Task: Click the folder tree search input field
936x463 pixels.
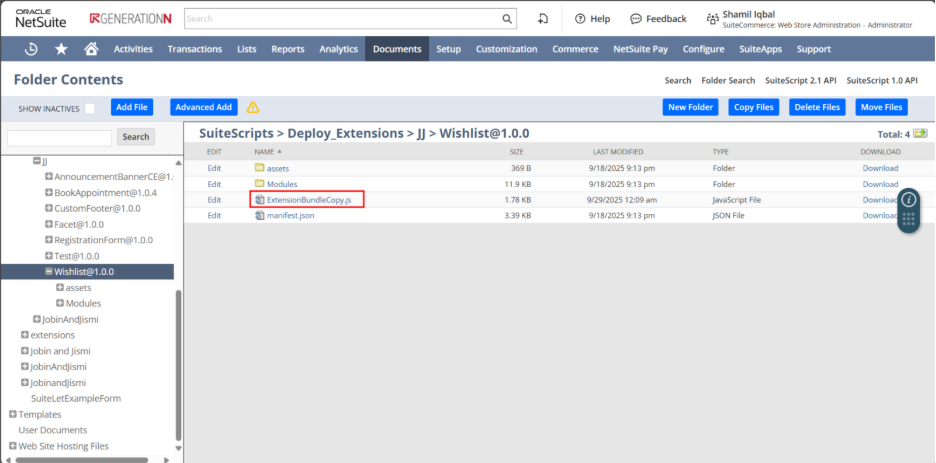Action: point(59,137)
